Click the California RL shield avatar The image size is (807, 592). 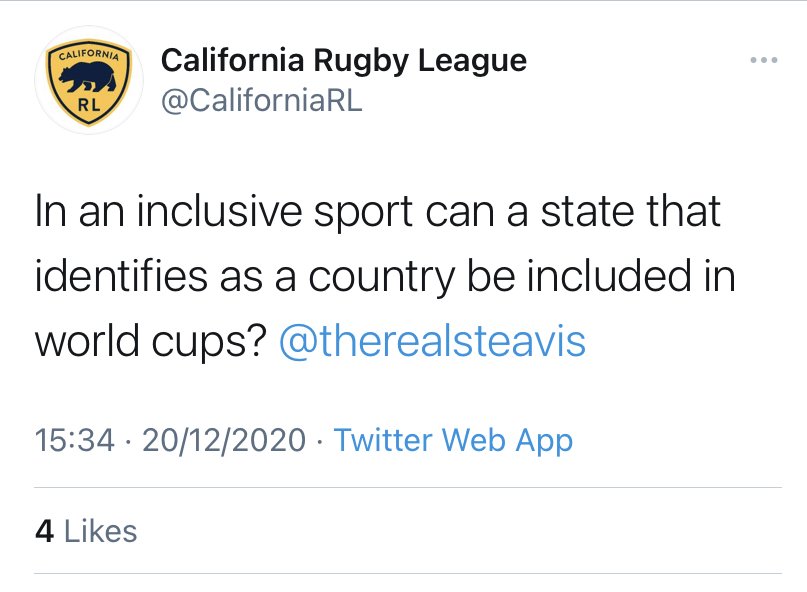pyautogui.click(x=89, y=80)
